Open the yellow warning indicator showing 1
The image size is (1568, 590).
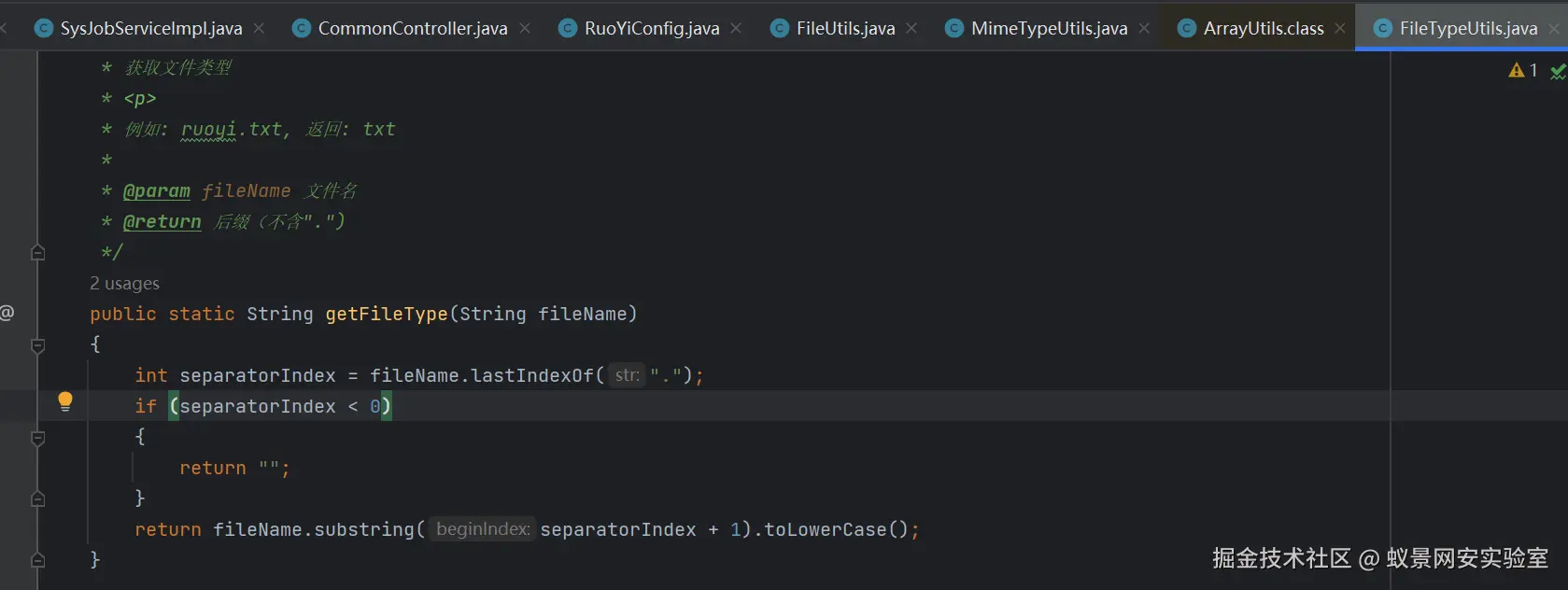pyautogui.click(x=1523, y=70)
